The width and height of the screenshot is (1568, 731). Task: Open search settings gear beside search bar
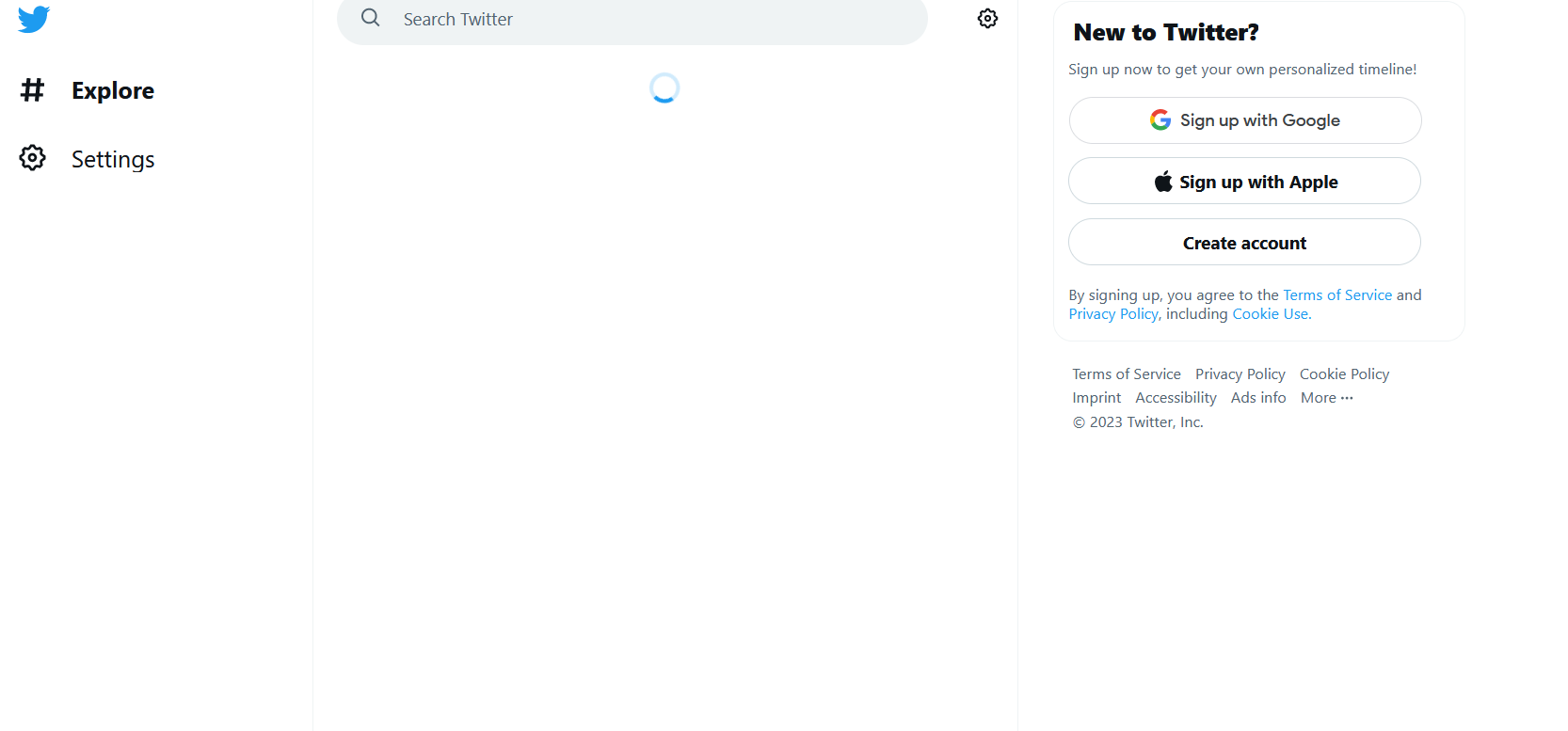pyautogui.click(x=987, y=19)
